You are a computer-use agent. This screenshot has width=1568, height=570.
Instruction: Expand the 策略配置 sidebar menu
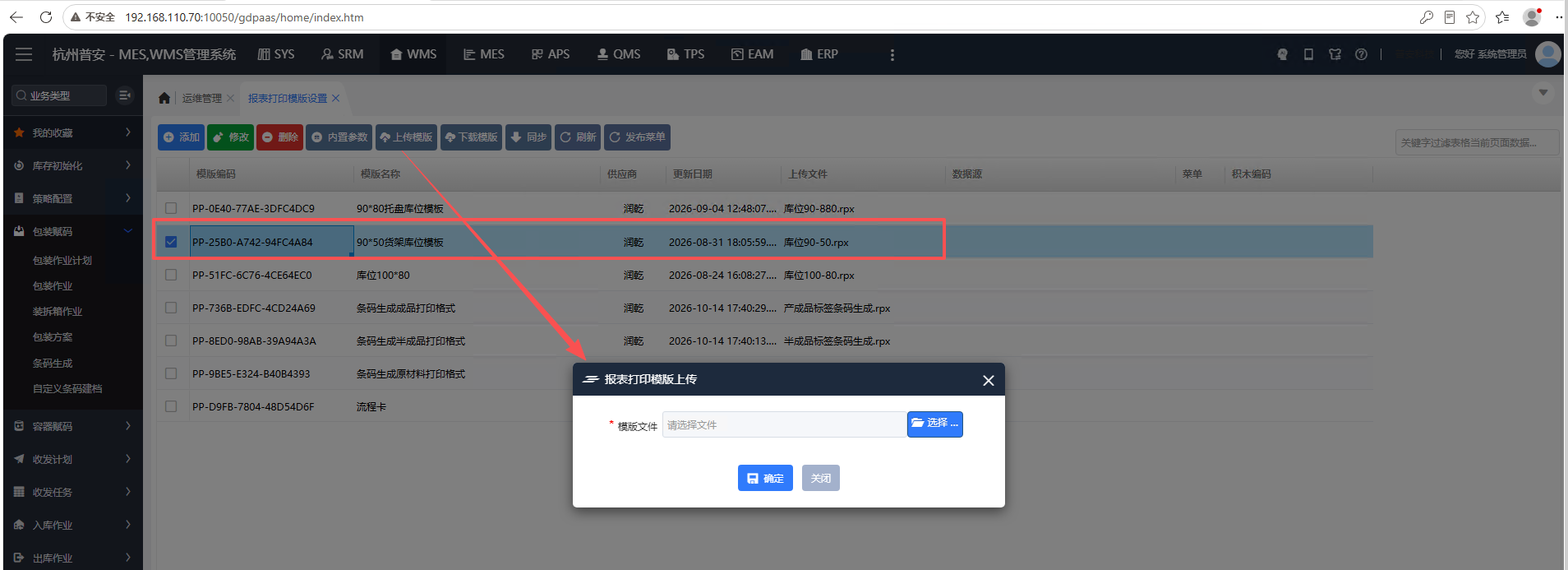pyautogui.click(x=72, y=198)
